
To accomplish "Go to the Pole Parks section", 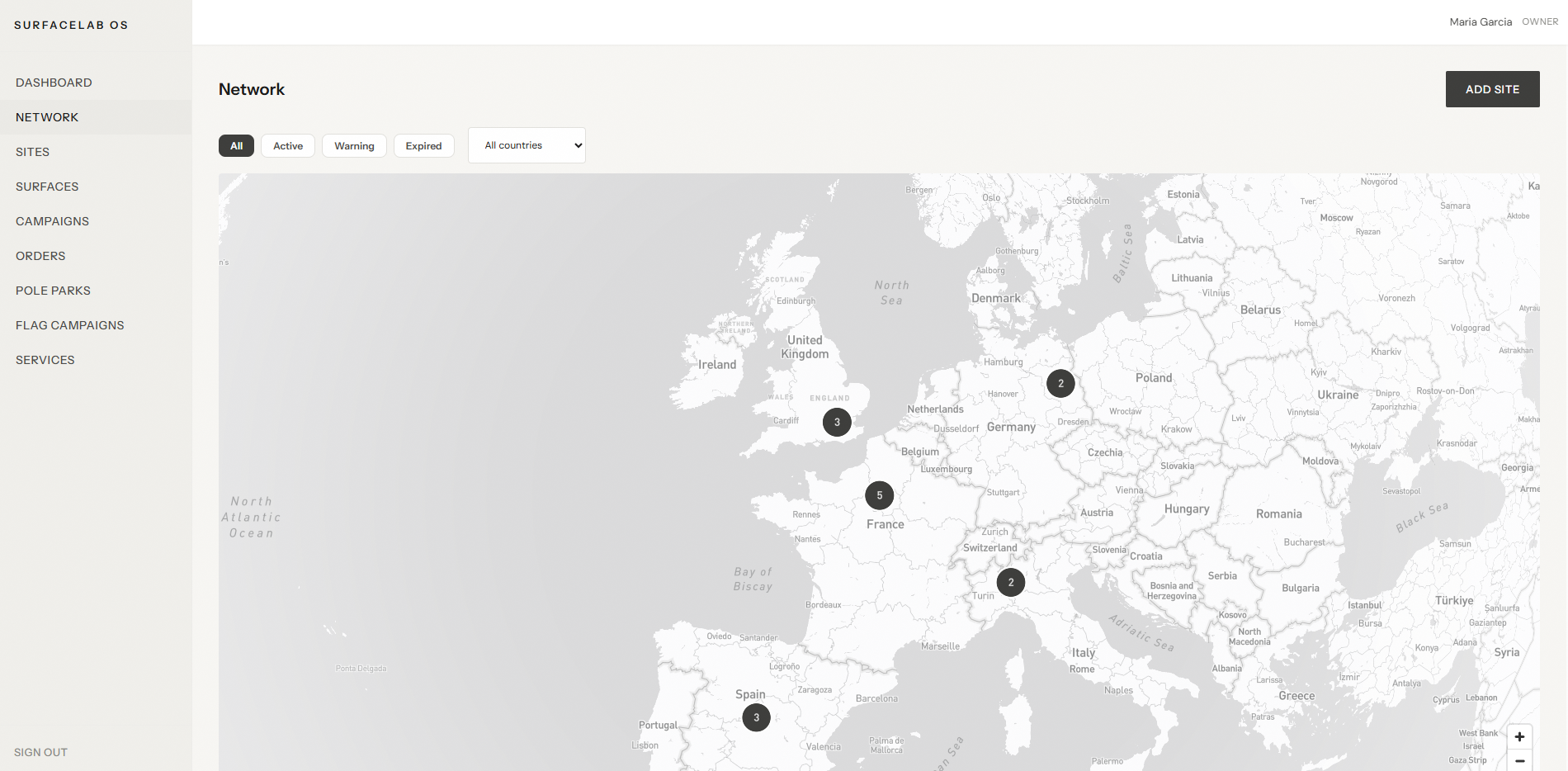I will point(53,291).
